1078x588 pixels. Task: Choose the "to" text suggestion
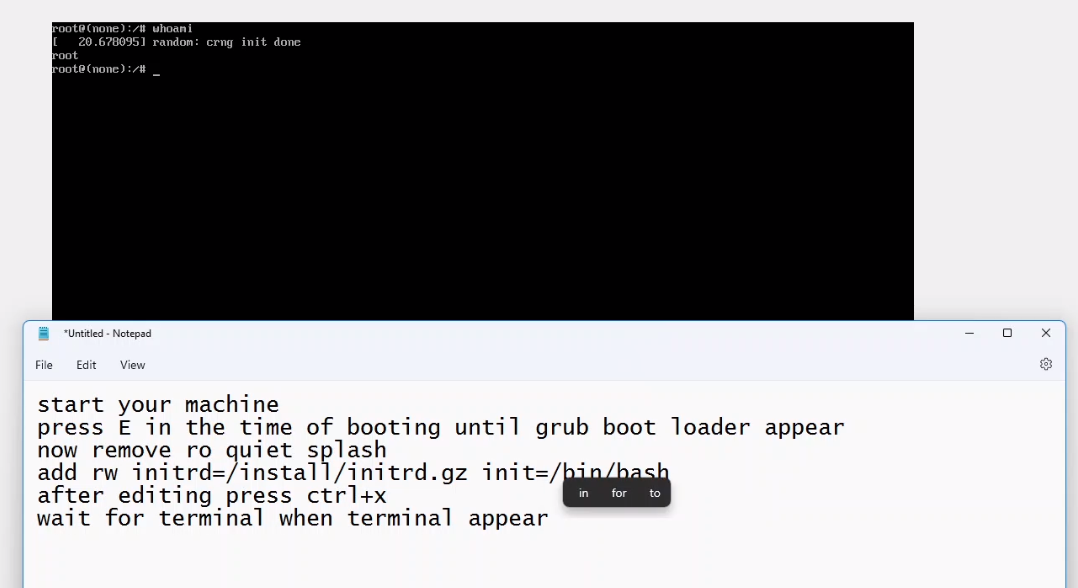pyautogui.click(x=654, y=493)
